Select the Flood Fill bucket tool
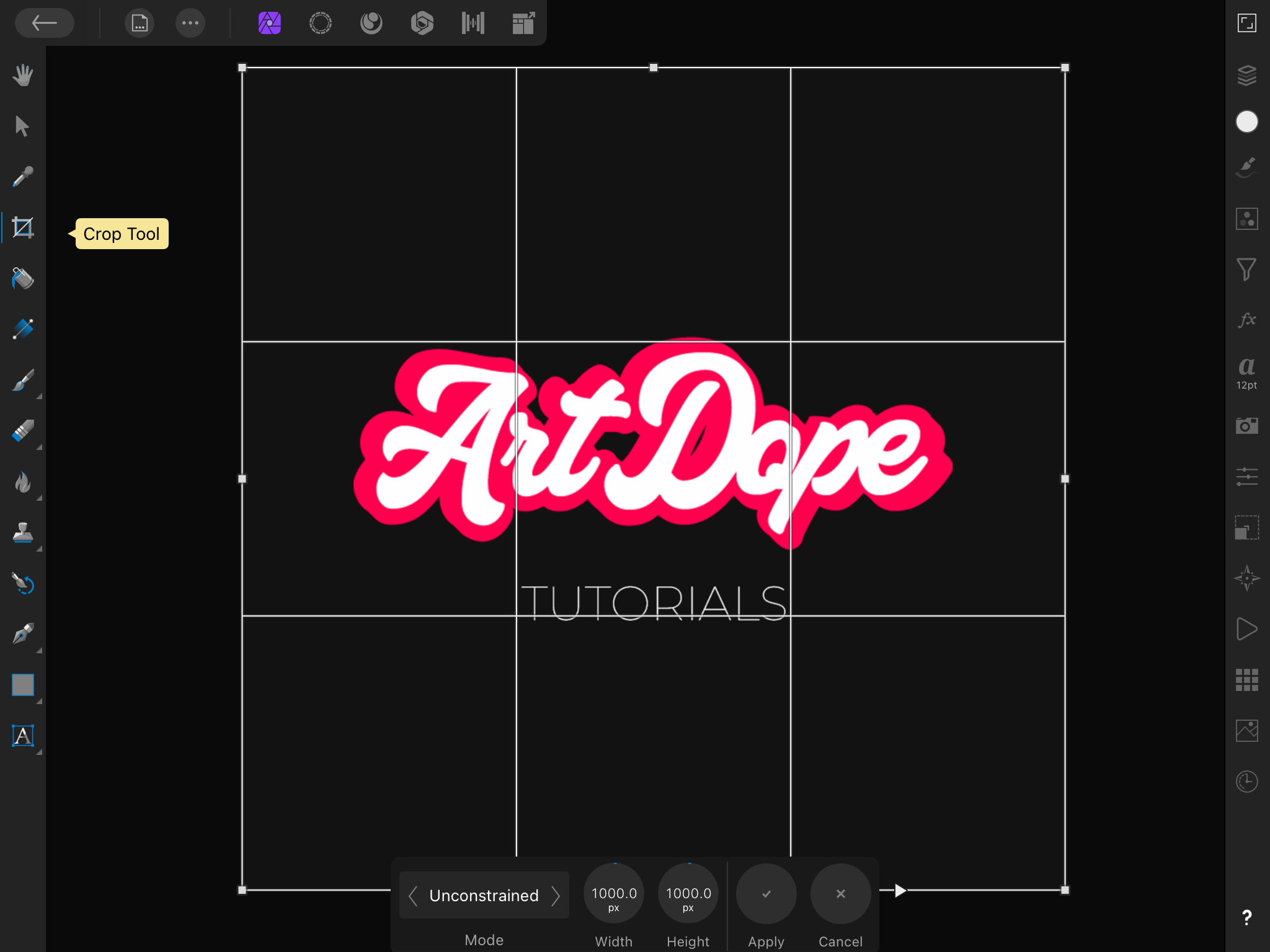1270x952 pixels. 23,279
